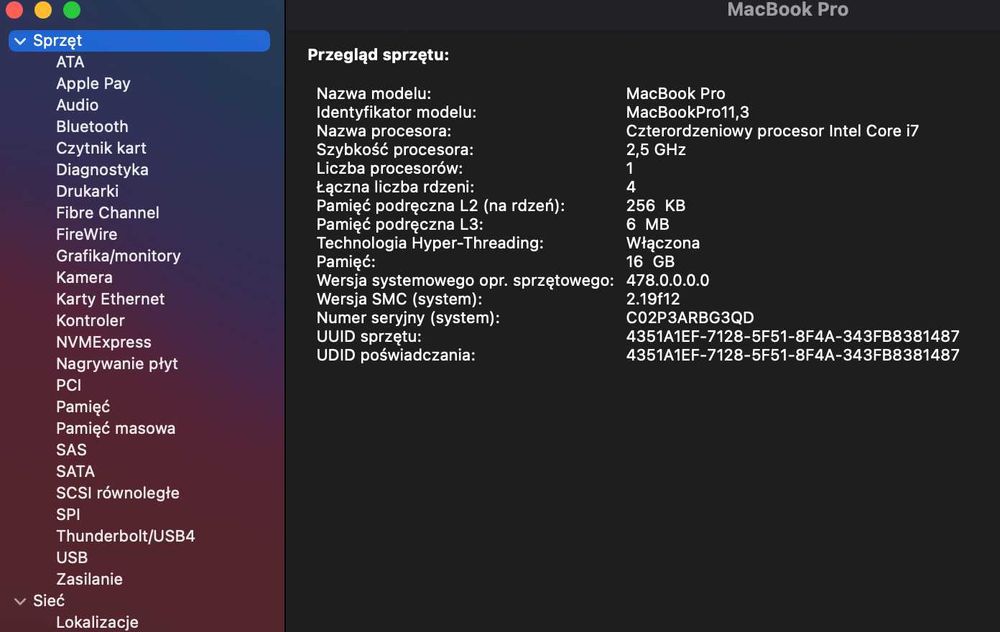Image resolution: width=1000 pixels, height=632 pixels.
Task: Select Pamięć in the sidebar
Action: 83,407
